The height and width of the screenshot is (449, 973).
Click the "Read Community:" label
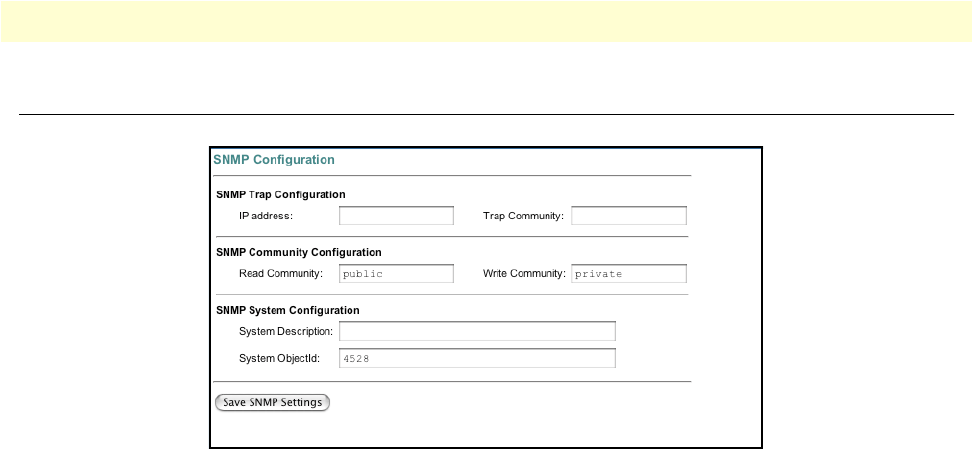(x=281, y=273)
